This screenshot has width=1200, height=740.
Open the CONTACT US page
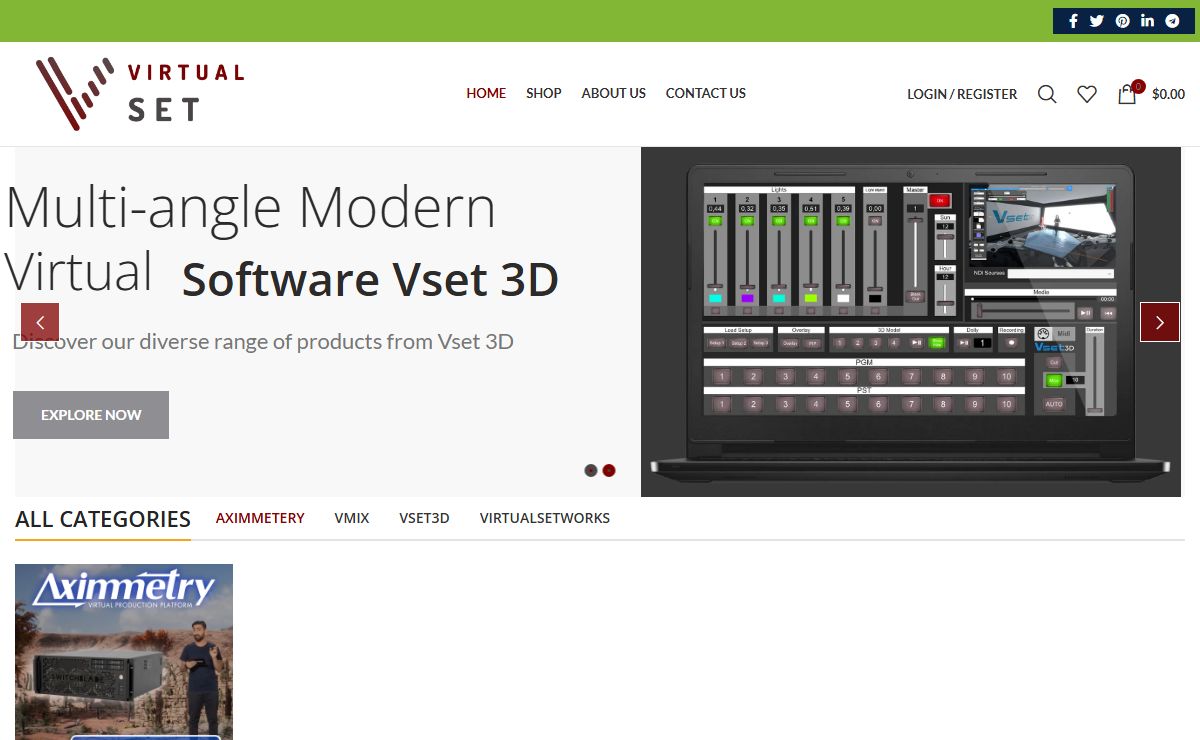tap(706, 93)
